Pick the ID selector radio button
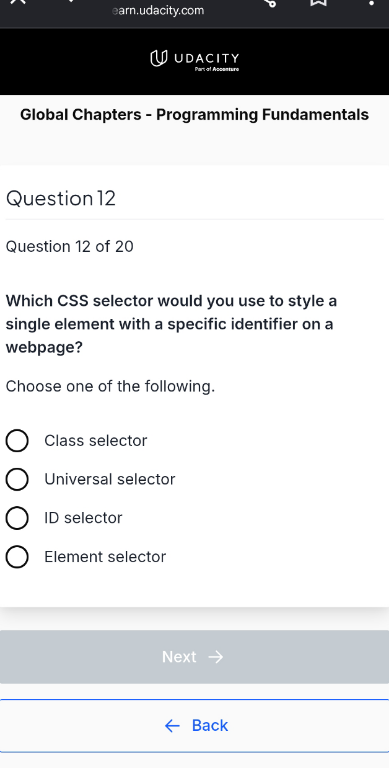The image size is (389, 768). [17, 518]
